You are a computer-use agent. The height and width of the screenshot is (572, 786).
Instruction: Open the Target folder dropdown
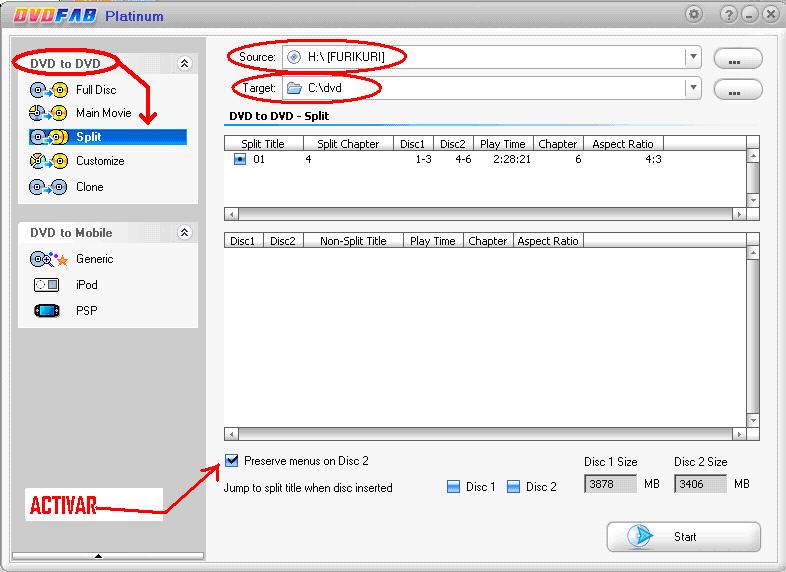693,88
